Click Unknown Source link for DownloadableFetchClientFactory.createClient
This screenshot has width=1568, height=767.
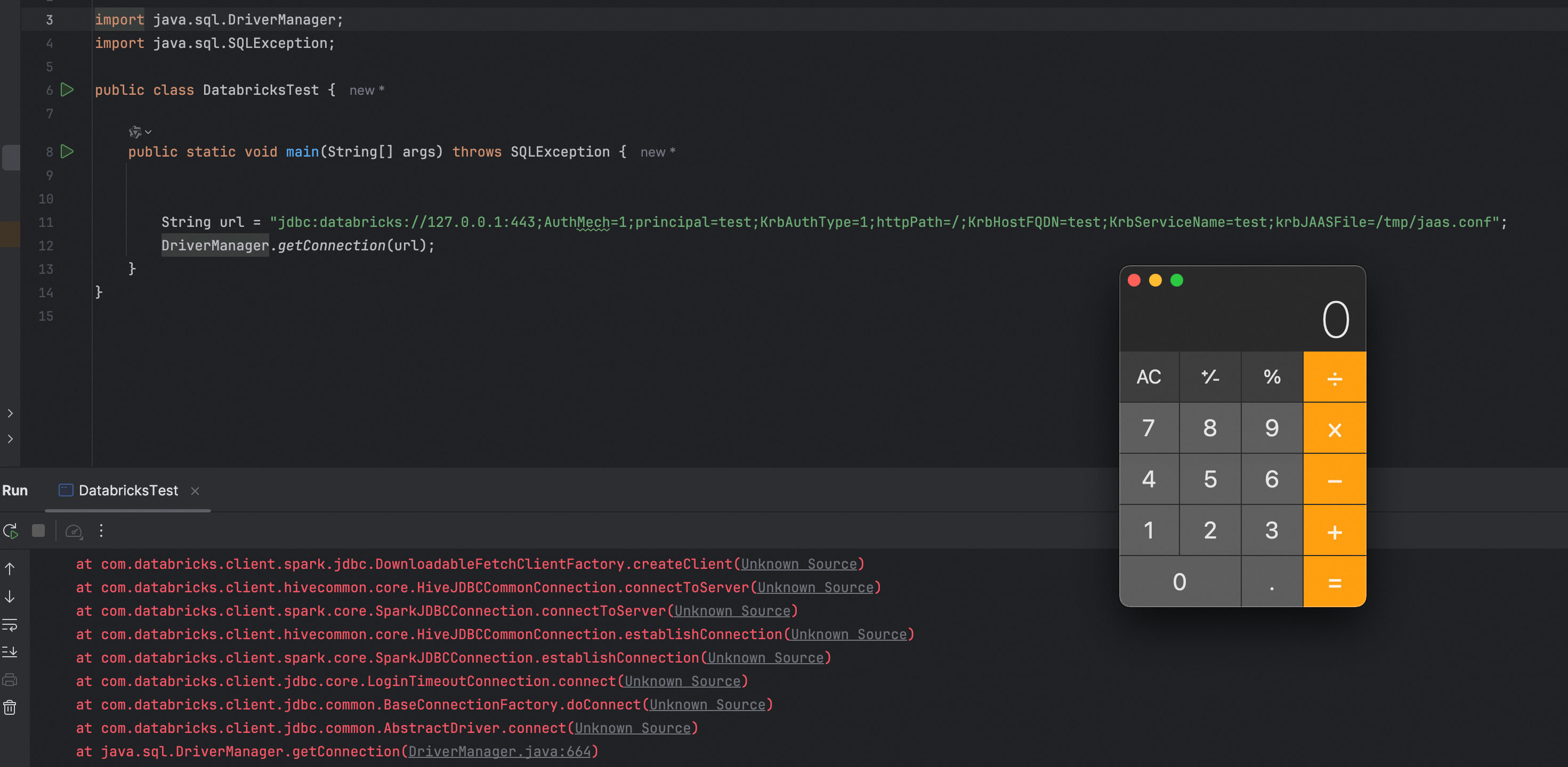coord(798,564)
